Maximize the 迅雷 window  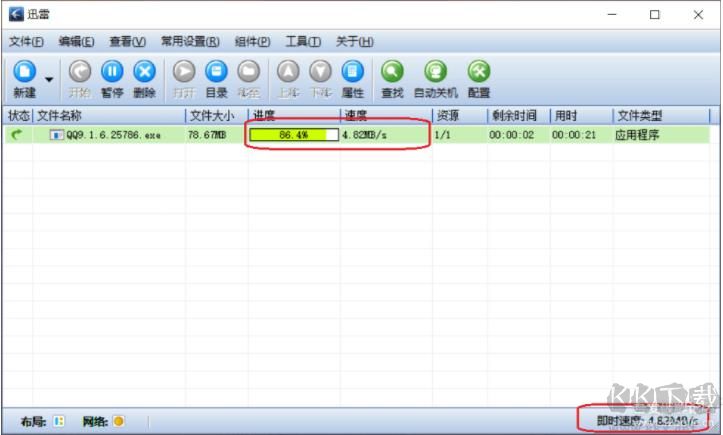654,14
